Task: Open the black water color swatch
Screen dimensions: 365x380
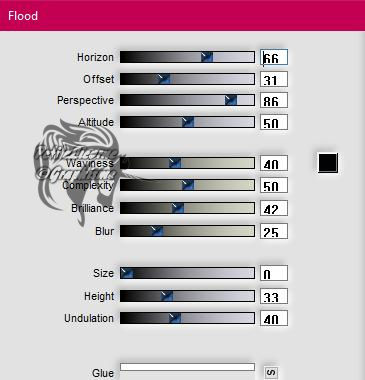Action: tap(328, 163)
